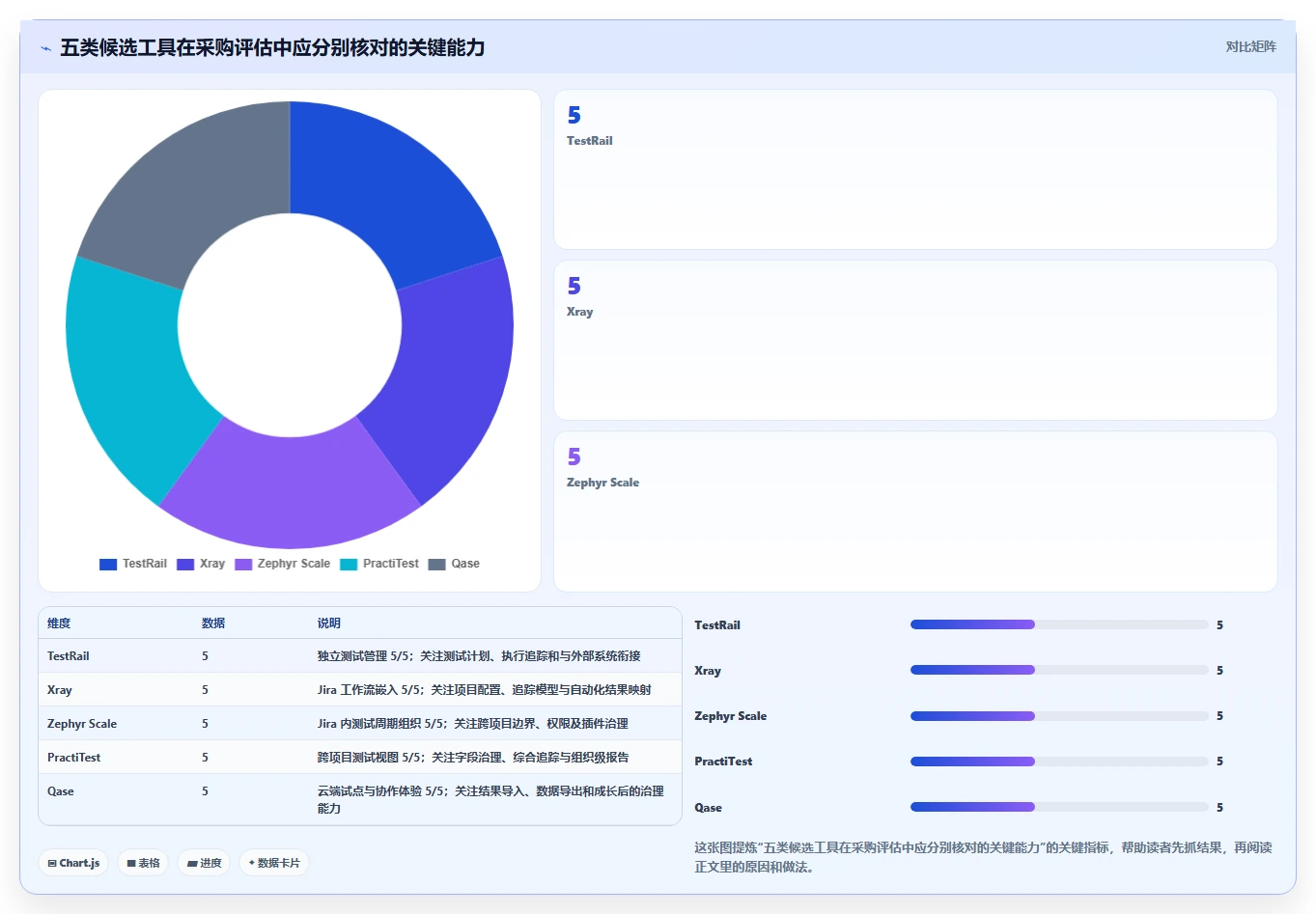This screenshot has width=1316, height=914.
Task: Toggle the Xray legend color swatch
Action: pyautogui.click(x=185, y=565)
